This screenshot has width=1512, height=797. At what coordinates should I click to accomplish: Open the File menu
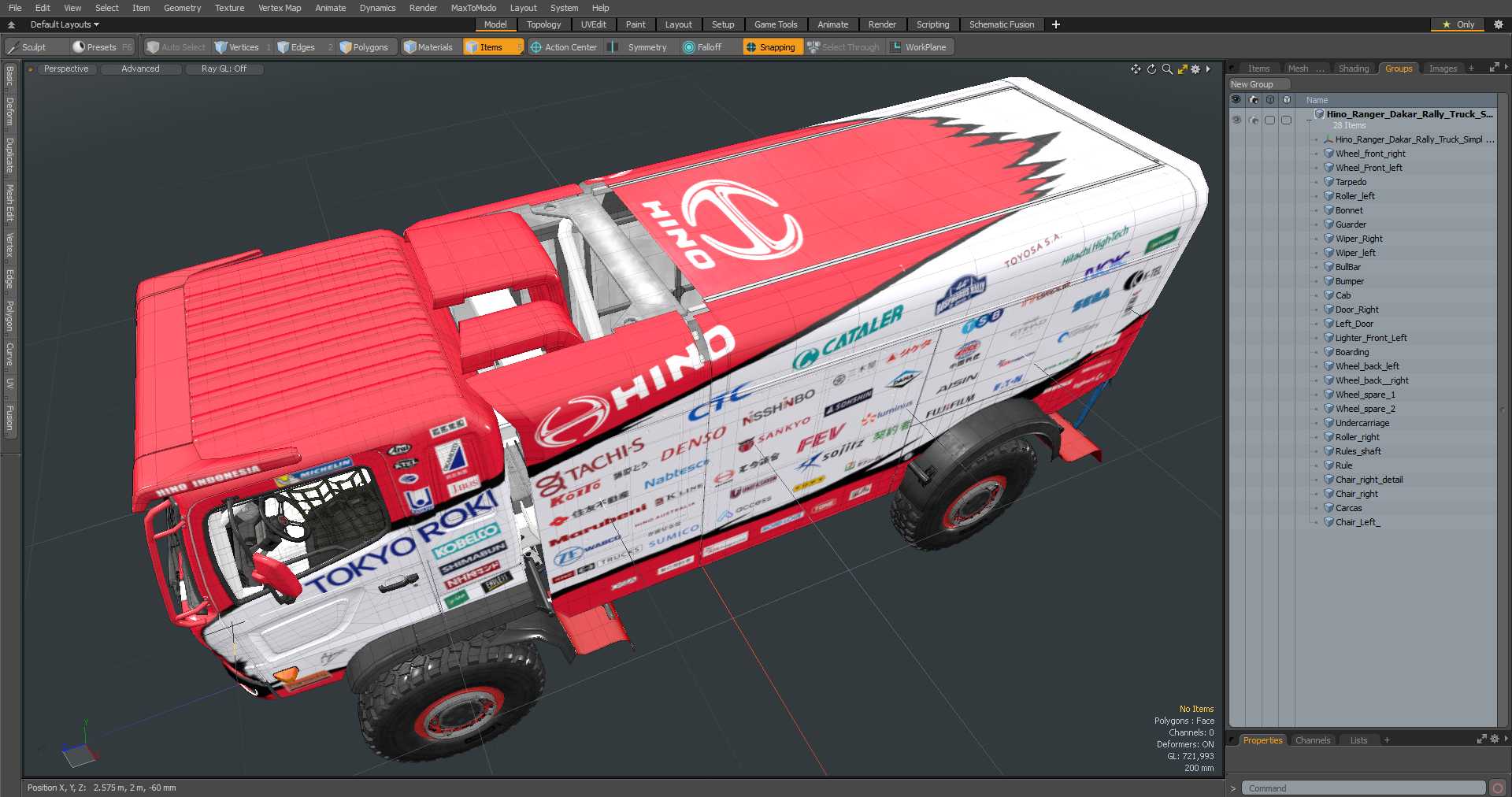(15, 8)
